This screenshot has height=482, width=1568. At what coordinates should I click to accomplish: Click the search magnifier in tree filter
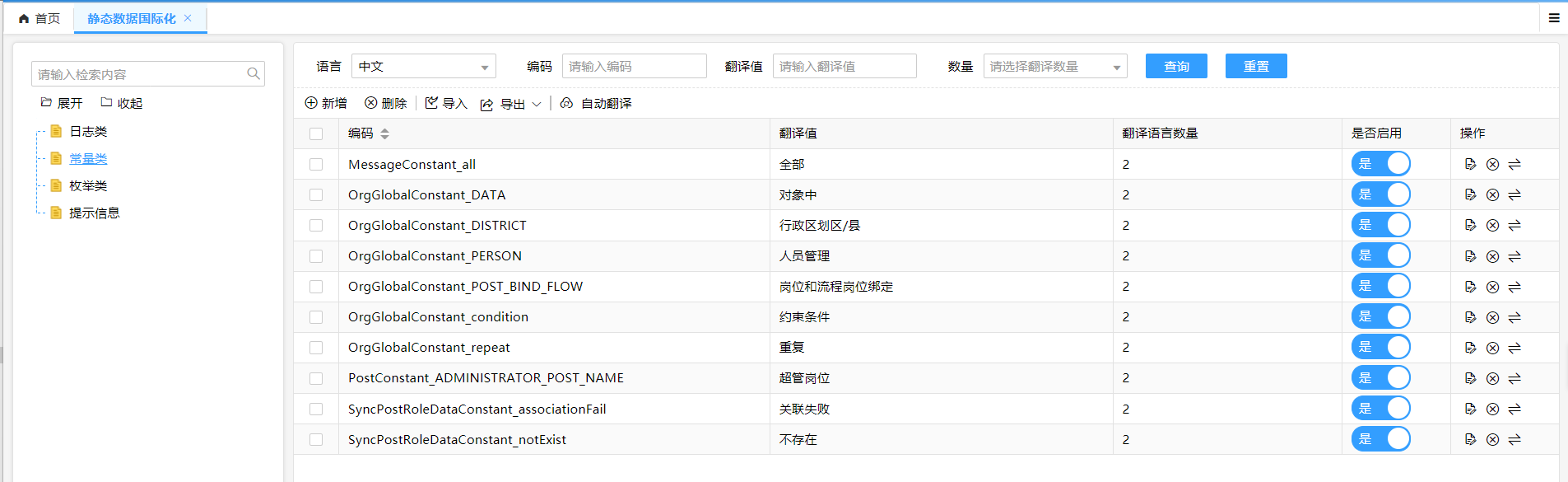254,74
